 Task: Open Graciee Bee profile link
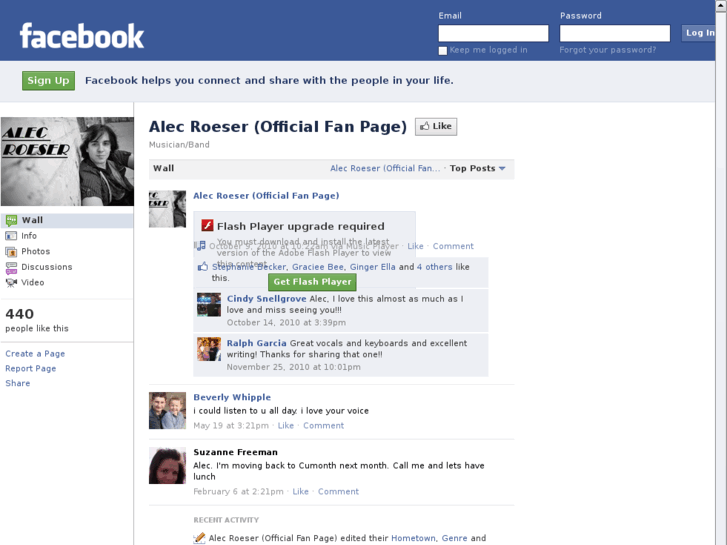coord(318,267)
